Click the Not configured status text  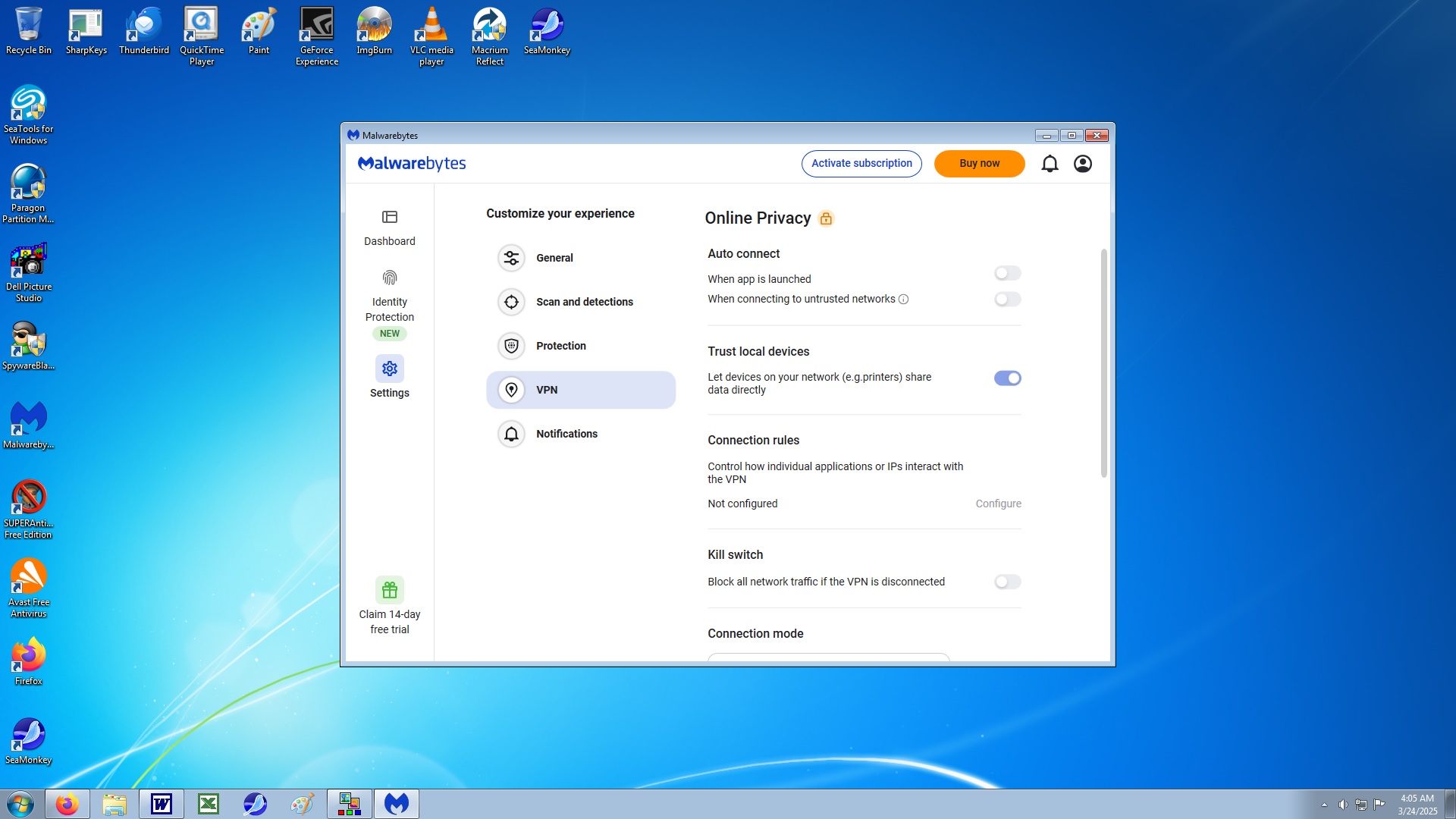742,504
